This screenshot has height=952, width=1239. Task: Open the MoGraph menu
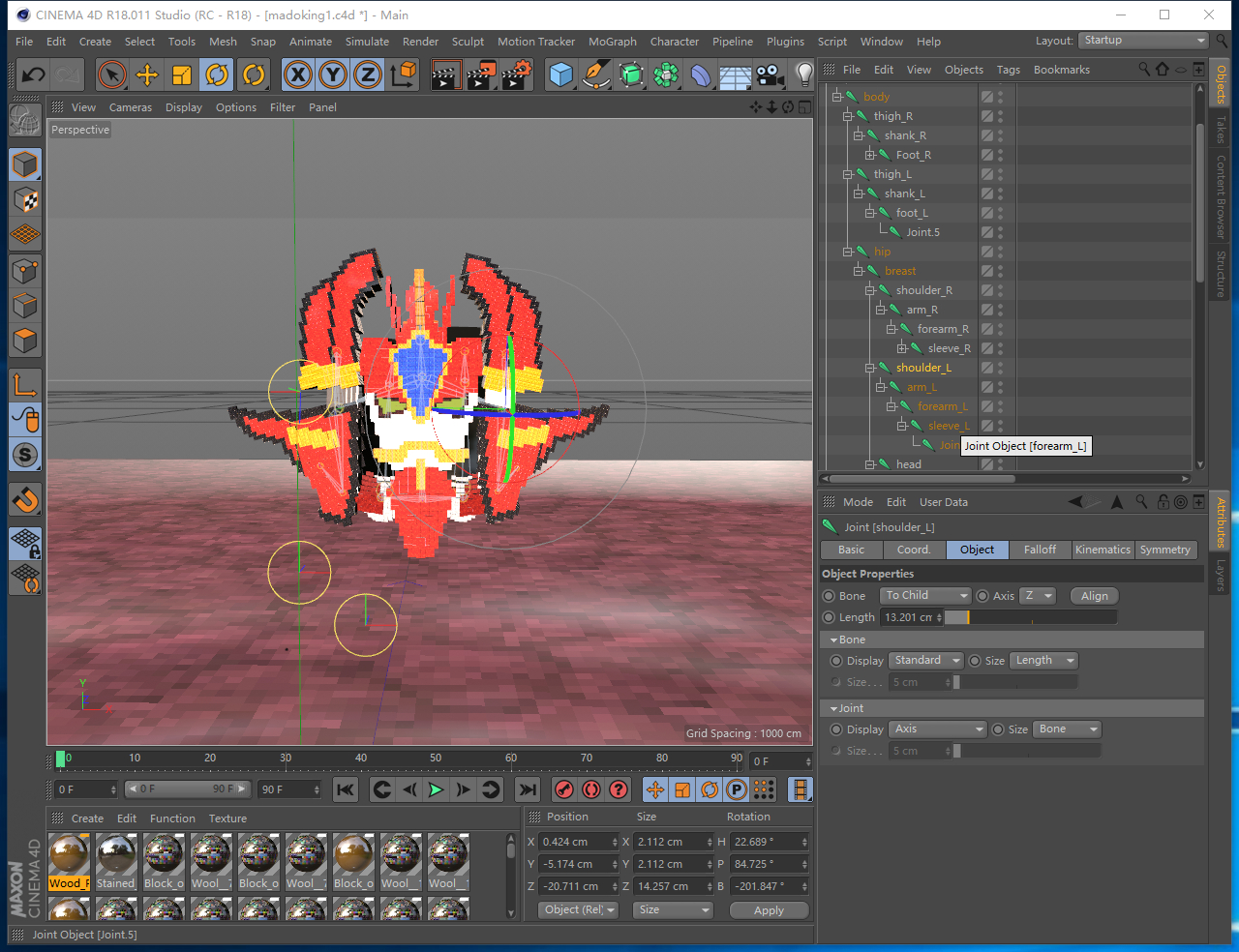[x=612, y=42]
